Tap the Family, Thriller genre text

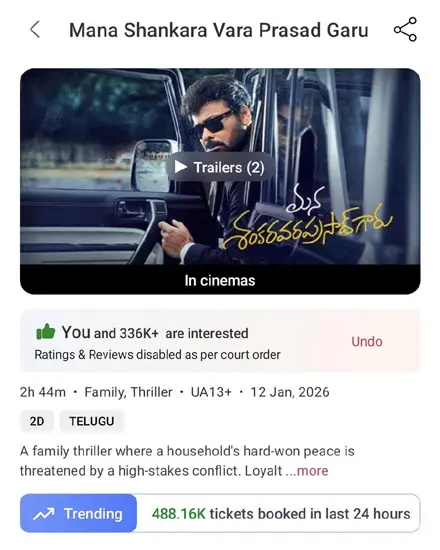pyautogui.click(x=128, y=392)
